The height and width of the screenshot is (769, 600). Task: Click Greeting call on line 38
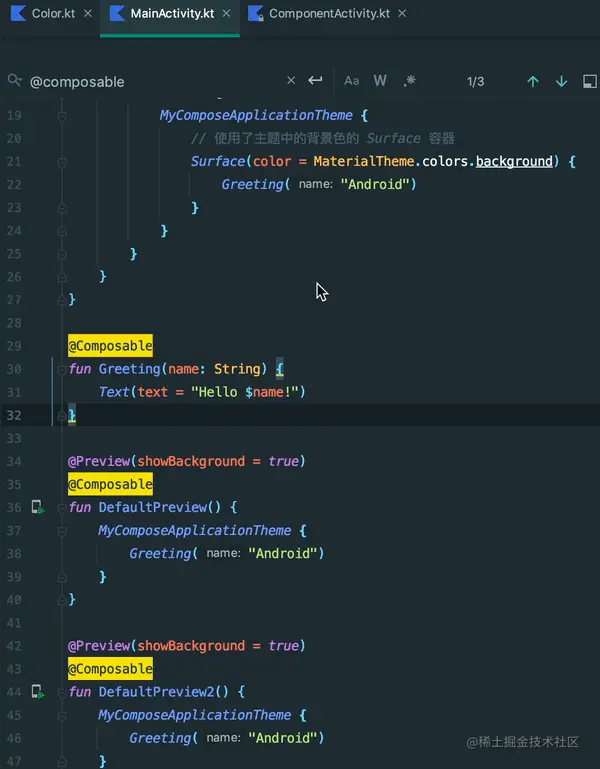[160, 554]
